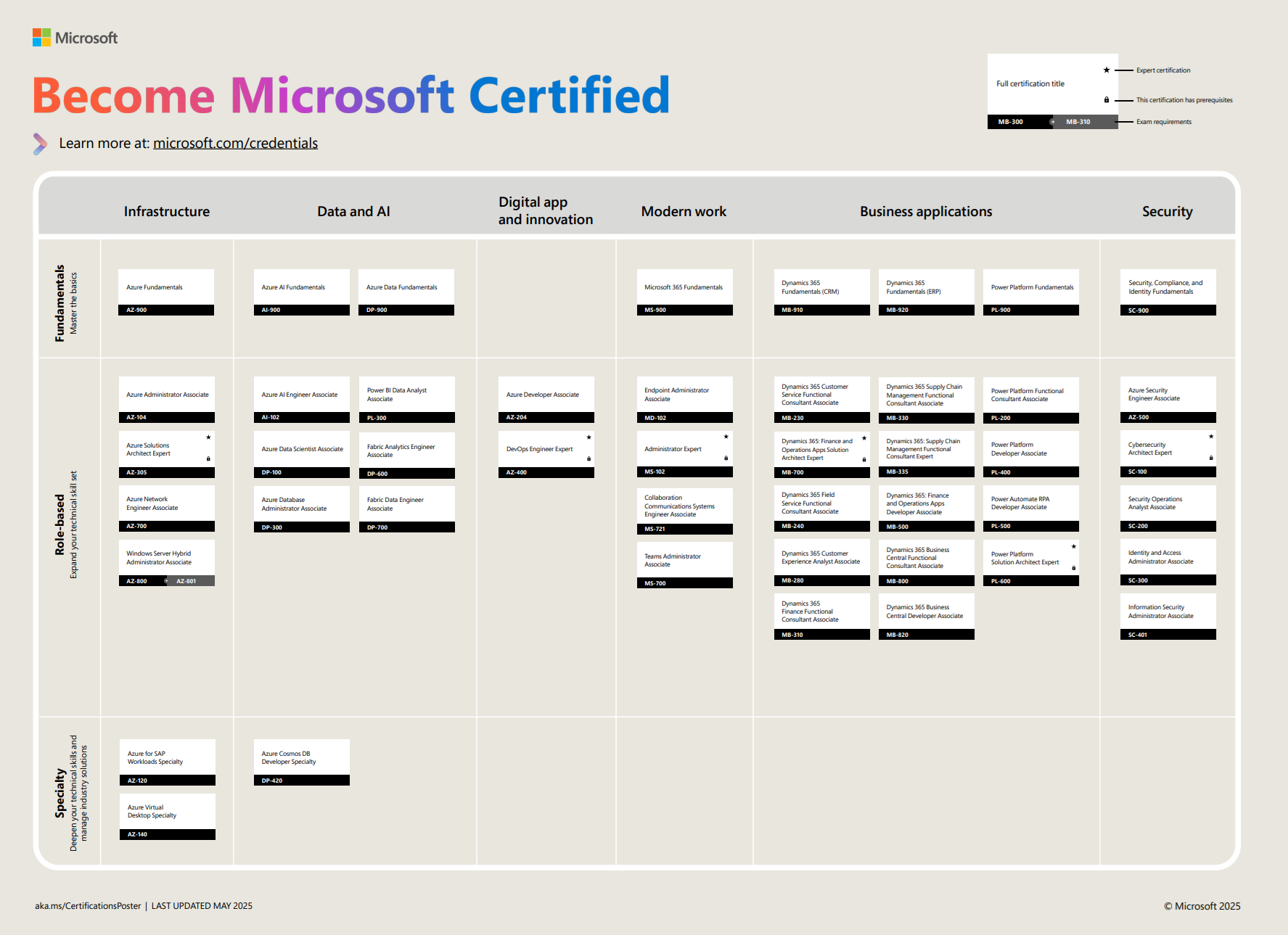
Task: Select the Modern work column header
Action: (x=684, y=211)
